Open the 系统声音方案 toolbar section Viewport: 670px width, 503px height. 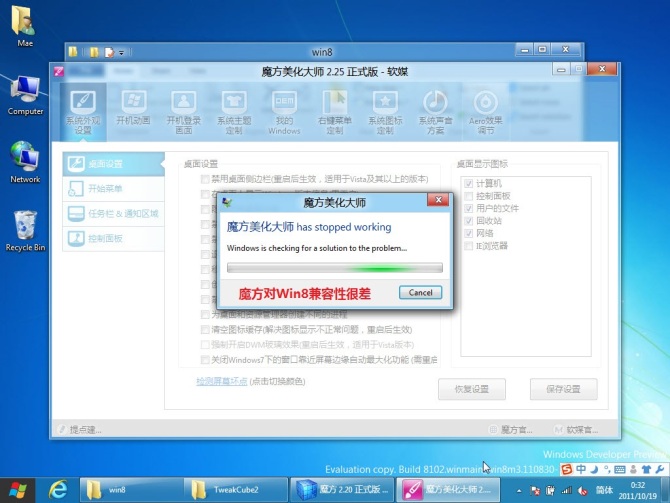[x=435, y=112]
